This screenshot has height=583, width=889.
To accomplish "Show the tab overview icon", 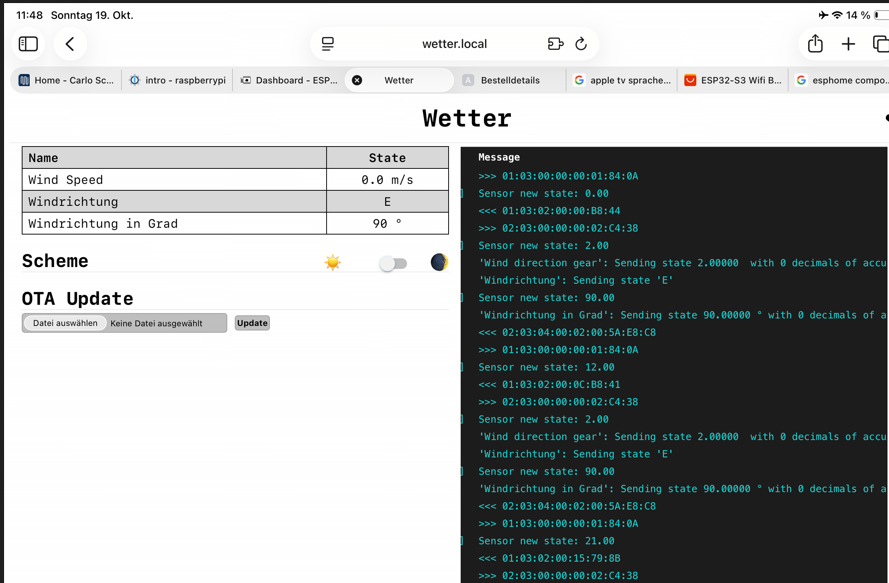I will [880, 44].
